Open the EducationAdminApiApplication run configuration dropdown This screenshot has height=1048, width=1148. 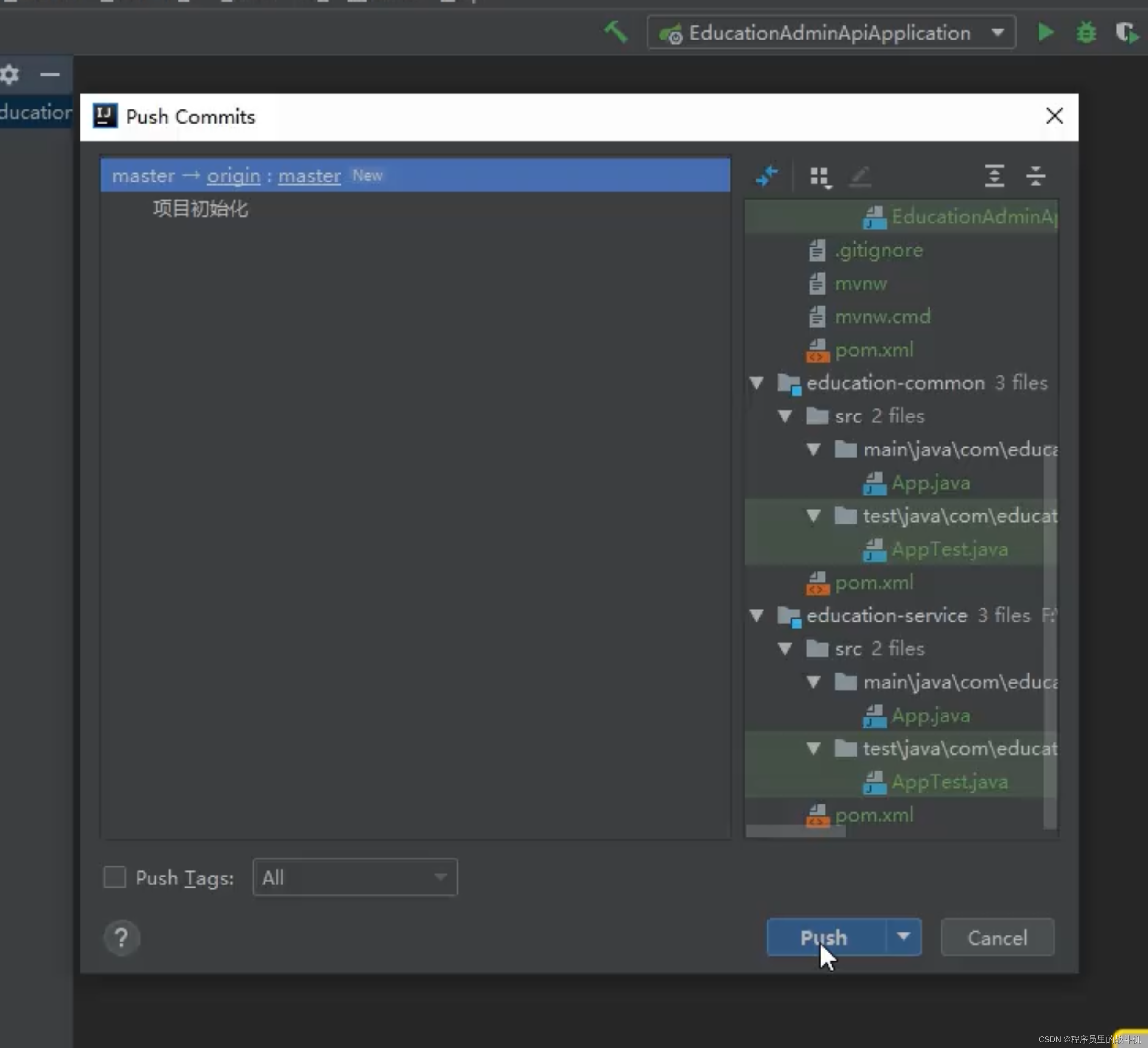[831, 33]
